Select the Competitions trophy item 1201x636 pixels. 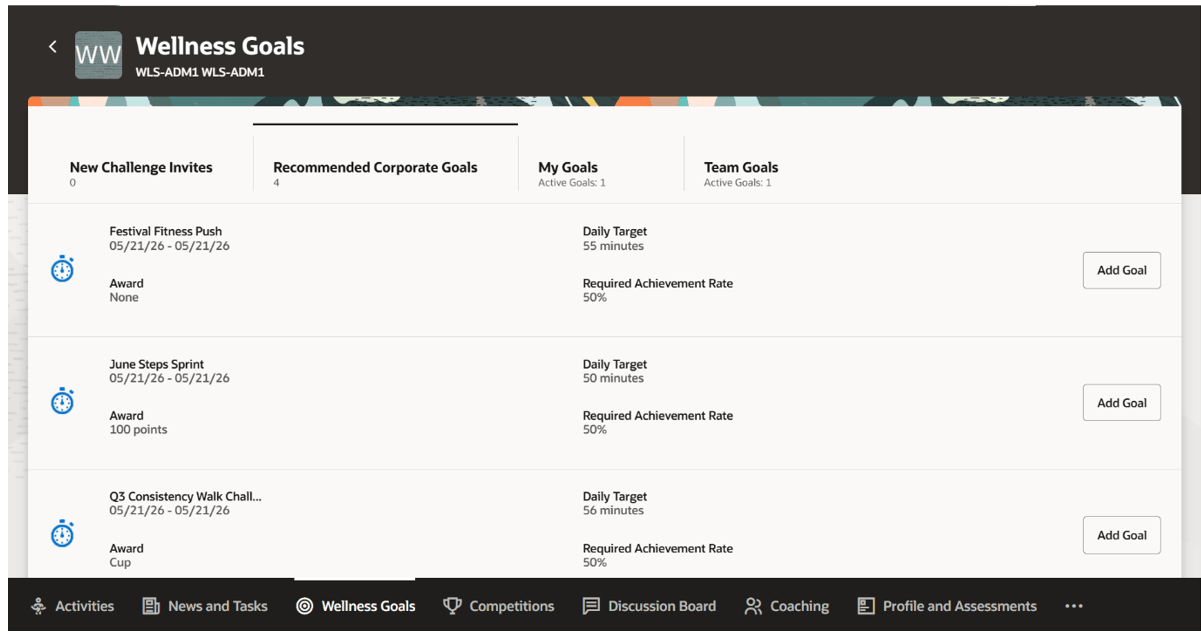498,606
